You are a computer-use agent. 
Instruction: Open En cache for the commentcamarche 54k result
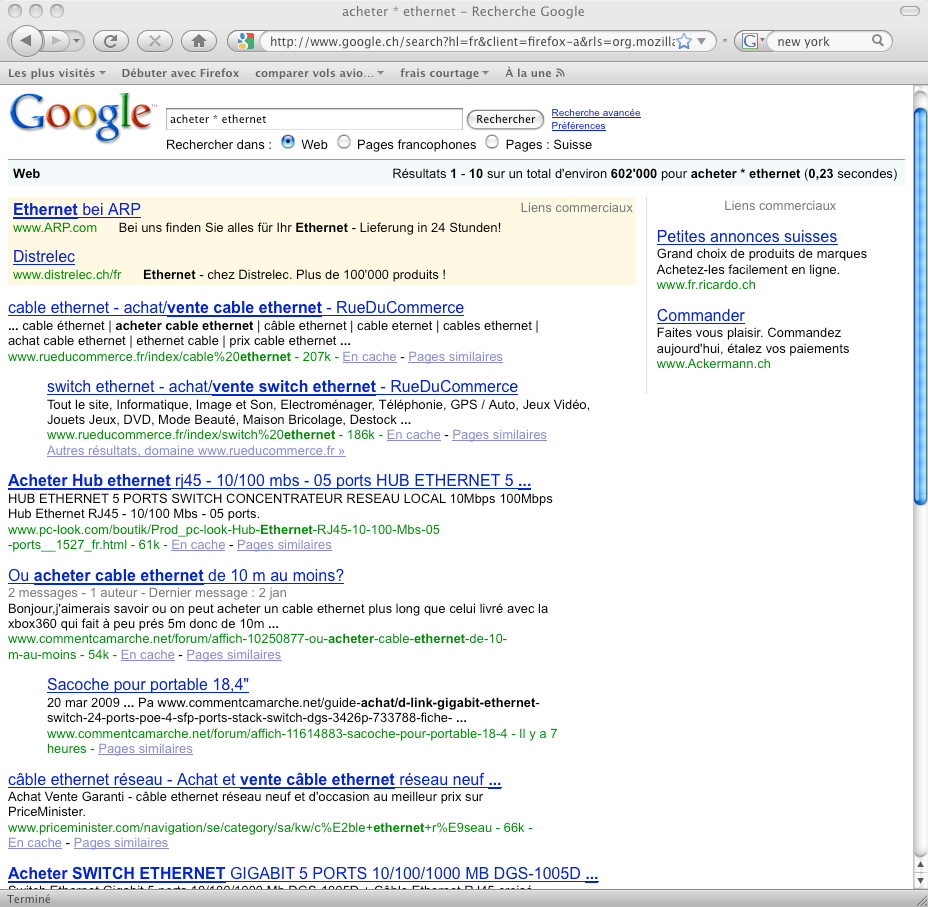(x=148, y=655)
